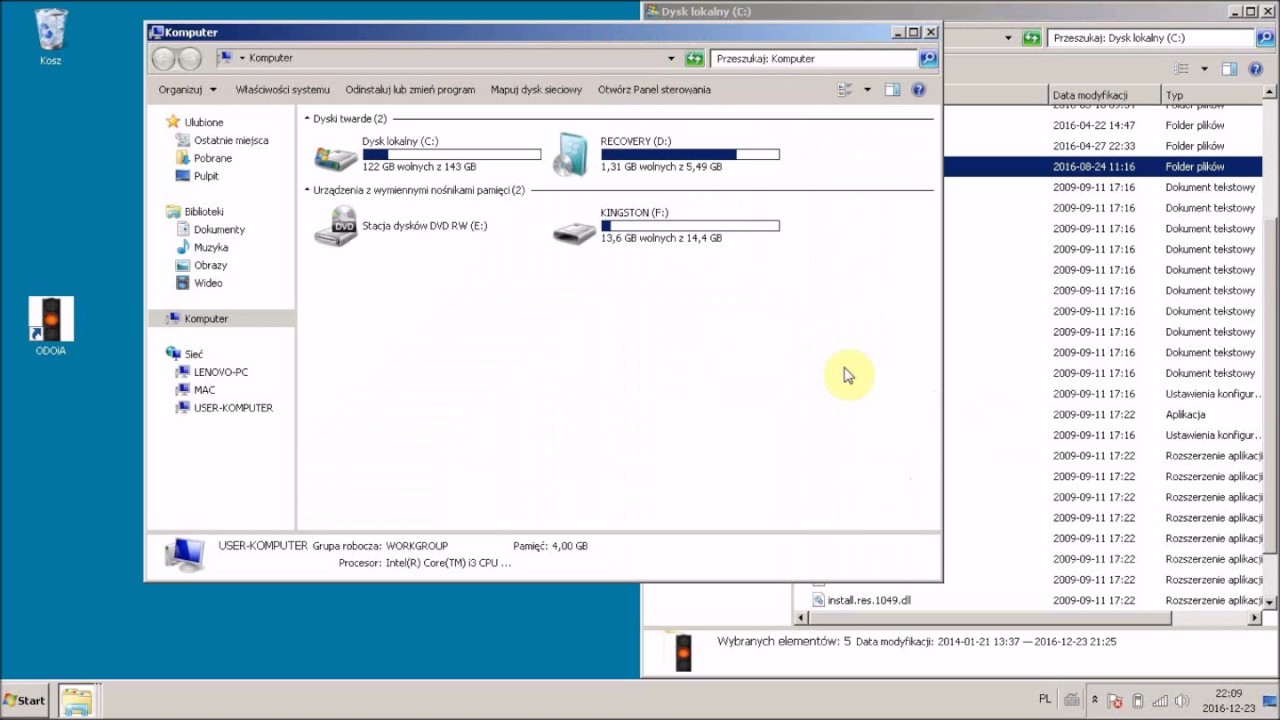Open Ostatnie miejsca in sidebar
The width and height of the screenshot is (1280, 720).
(231, 141)
